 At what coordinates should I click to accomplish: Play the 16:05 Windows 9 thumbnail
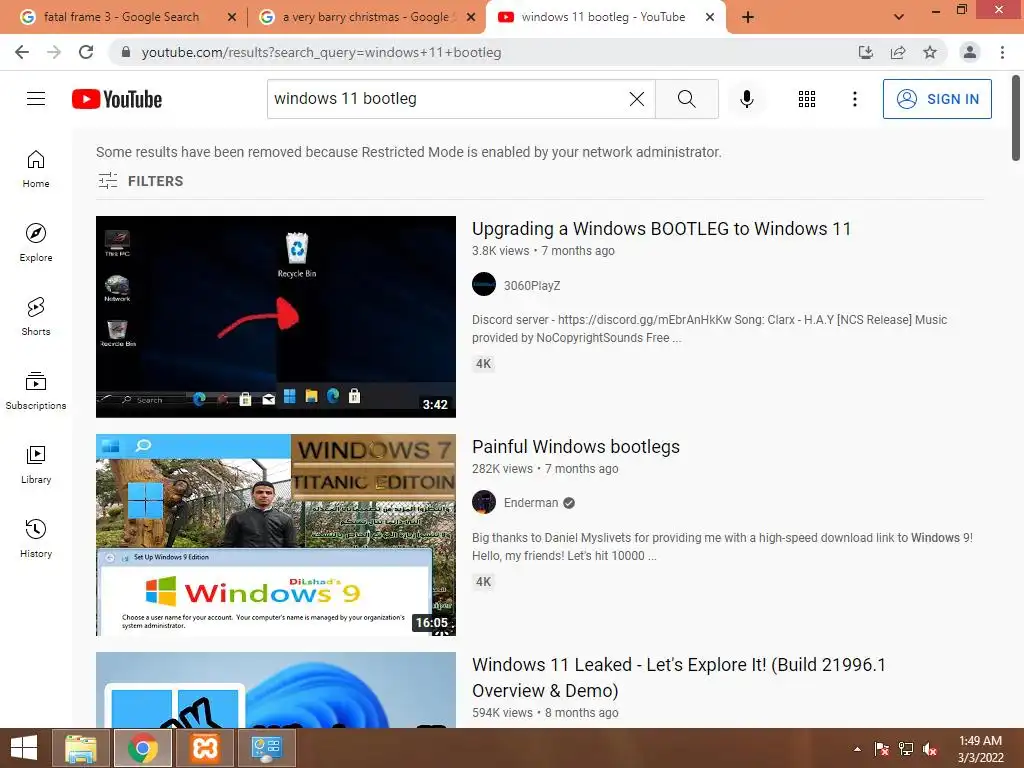click(276, 535)
